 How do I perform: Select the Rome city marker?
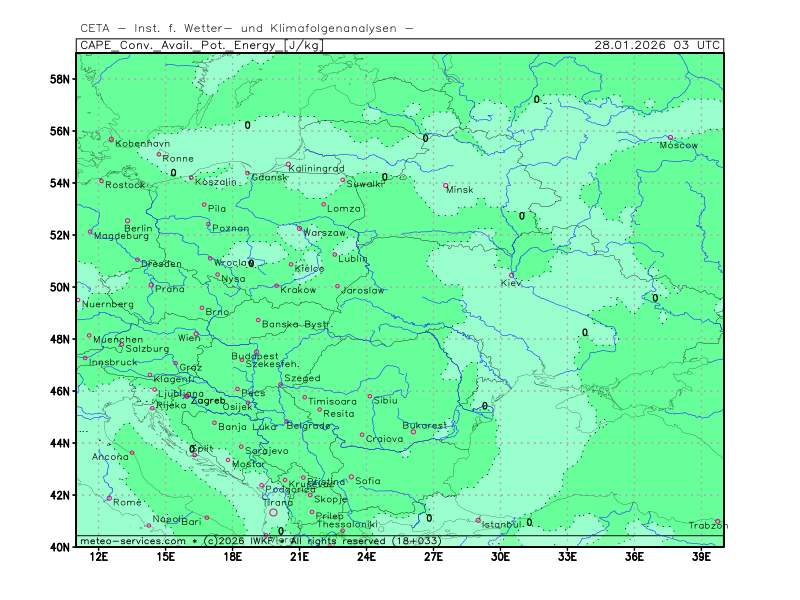110,497
